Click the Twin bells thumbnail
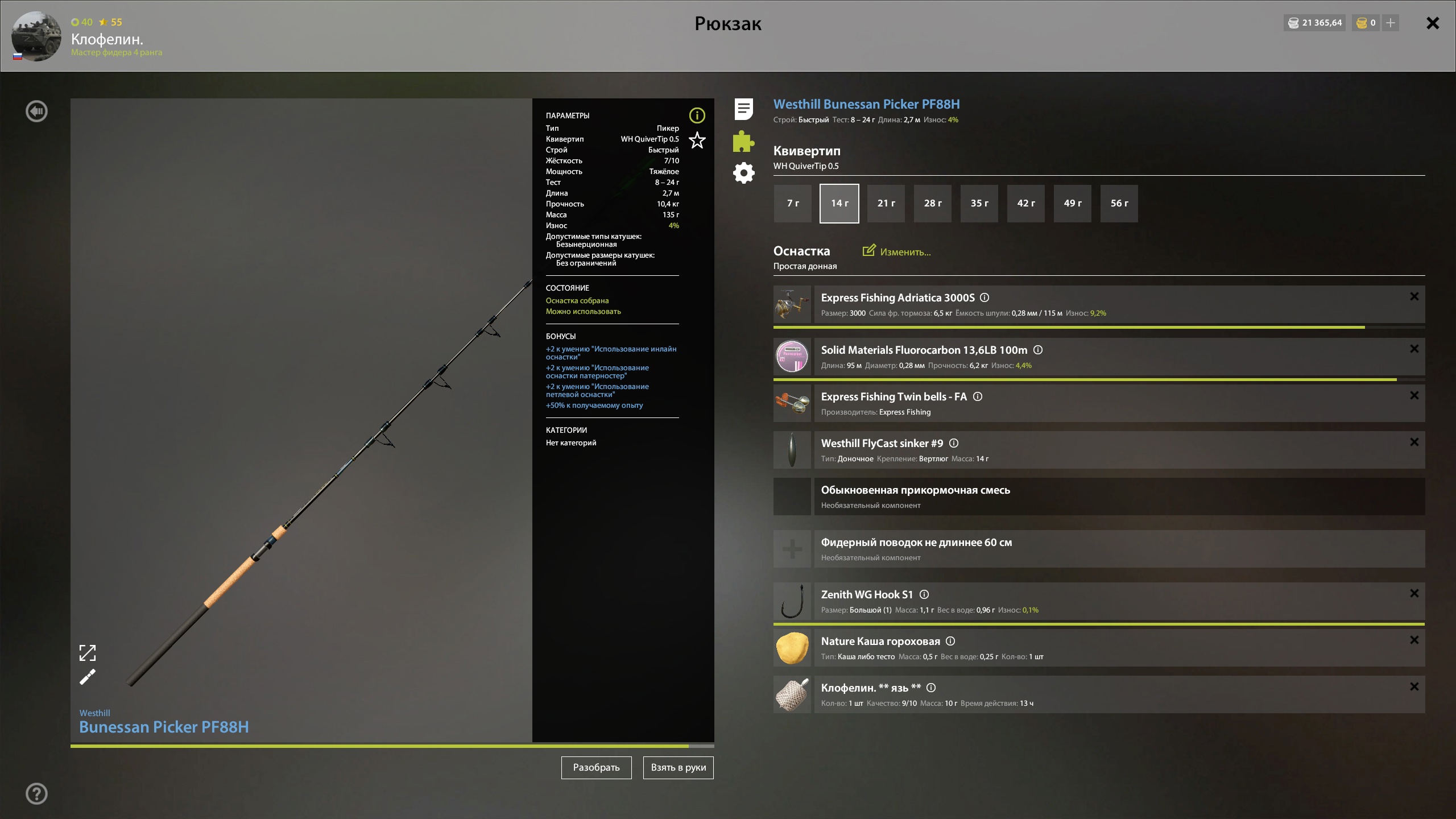Image resolution: width=1456 pixels, height=819 pixels. click(792, 403)
